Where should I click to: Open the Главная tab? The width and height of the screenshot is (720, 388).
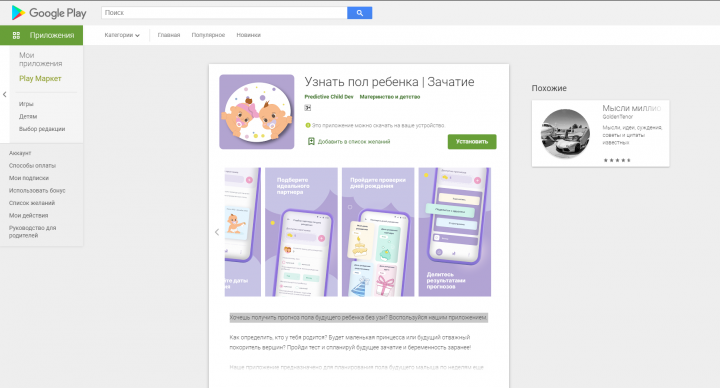[x=169, y=35]
